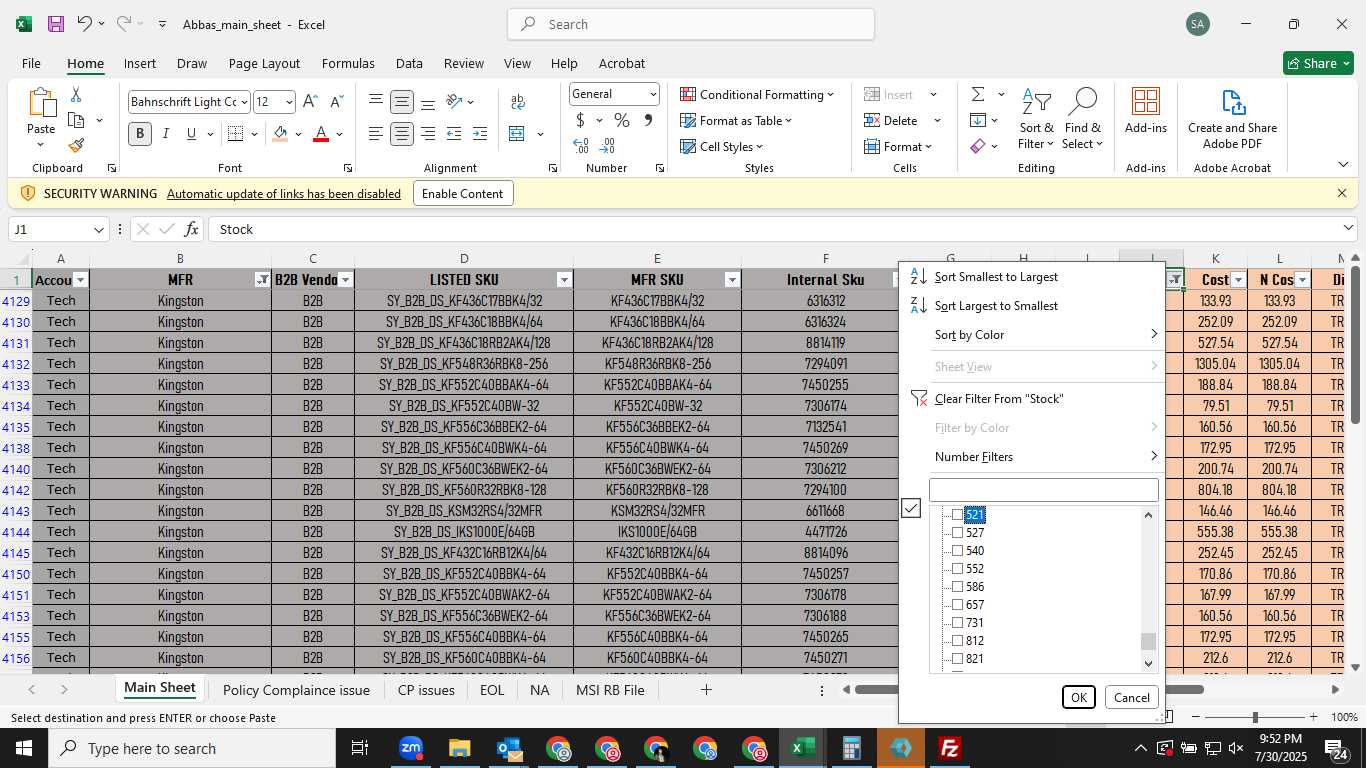Click the filter search box
This screenshot has height=768, width=1366.
(x=1043, y=490)
